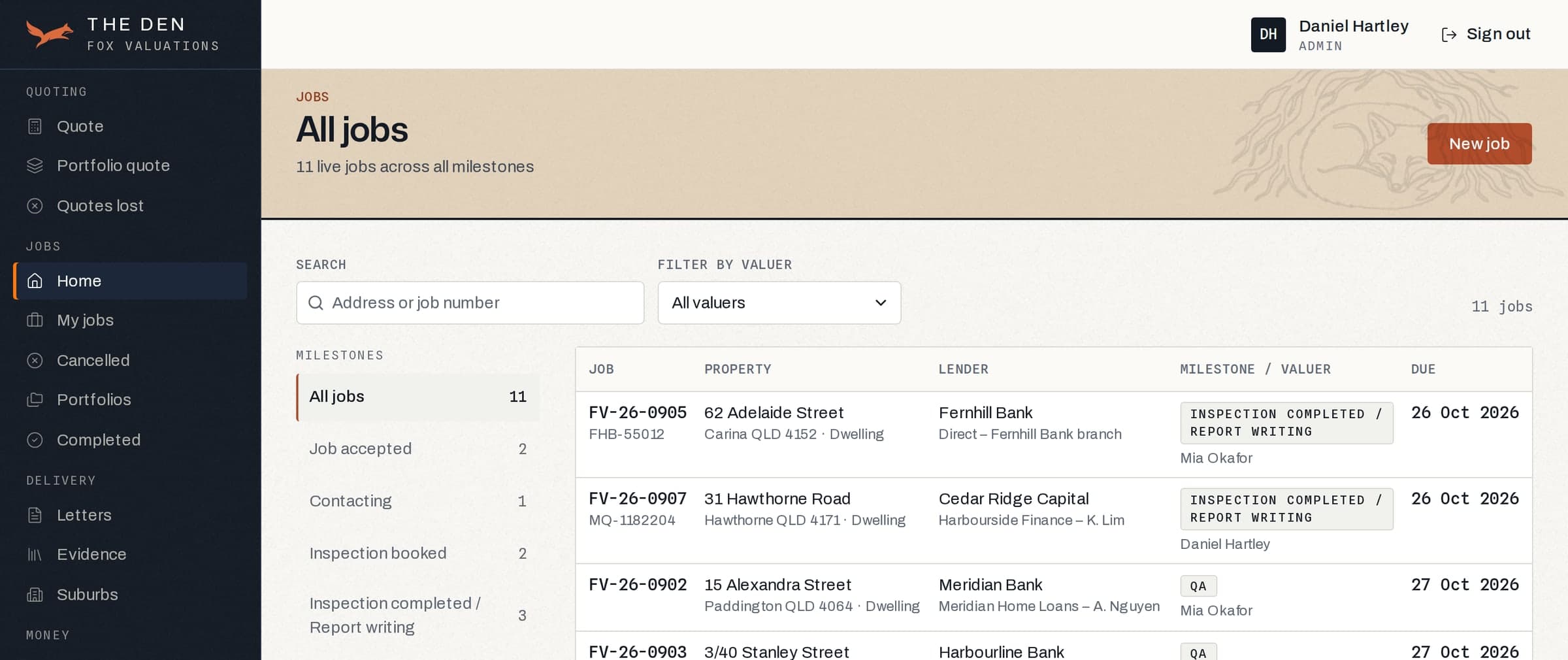Click 31 Hawthorne Road property
Image resolution: width=1568 pixels, height=660 pixels.
pyautogui.click(x=777, y=499)
